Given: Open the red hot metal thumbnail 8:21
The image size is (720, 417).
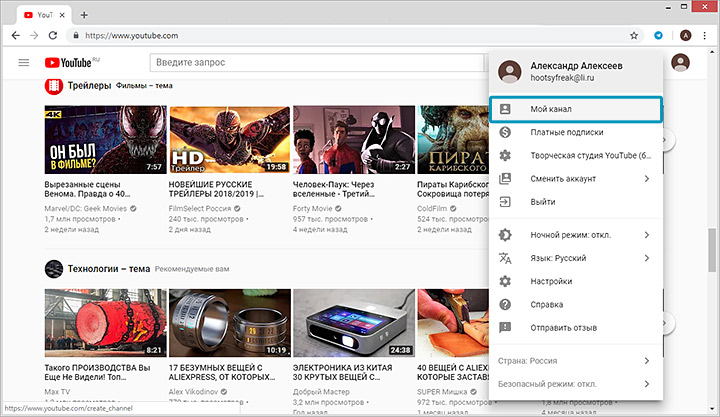Looking at the screenshot, I should pyautogui.click(x=106, y=323).
